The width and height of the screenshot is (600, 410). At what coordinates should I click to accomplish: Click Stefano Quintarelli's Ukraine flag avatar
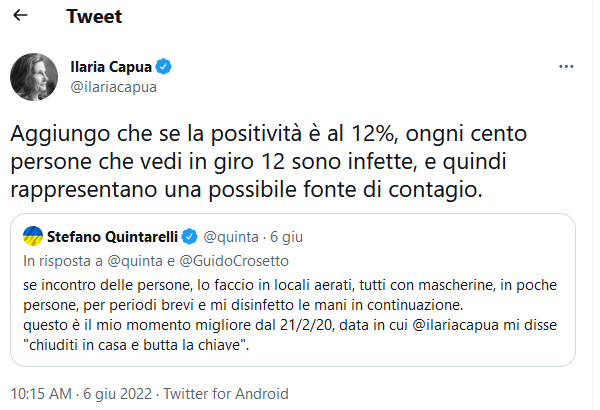point(30,236)
